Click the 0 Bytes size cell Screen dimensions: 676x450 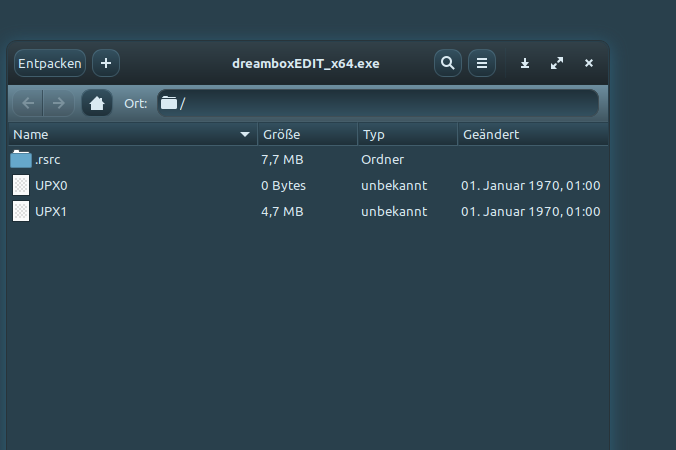pos(283,186)
